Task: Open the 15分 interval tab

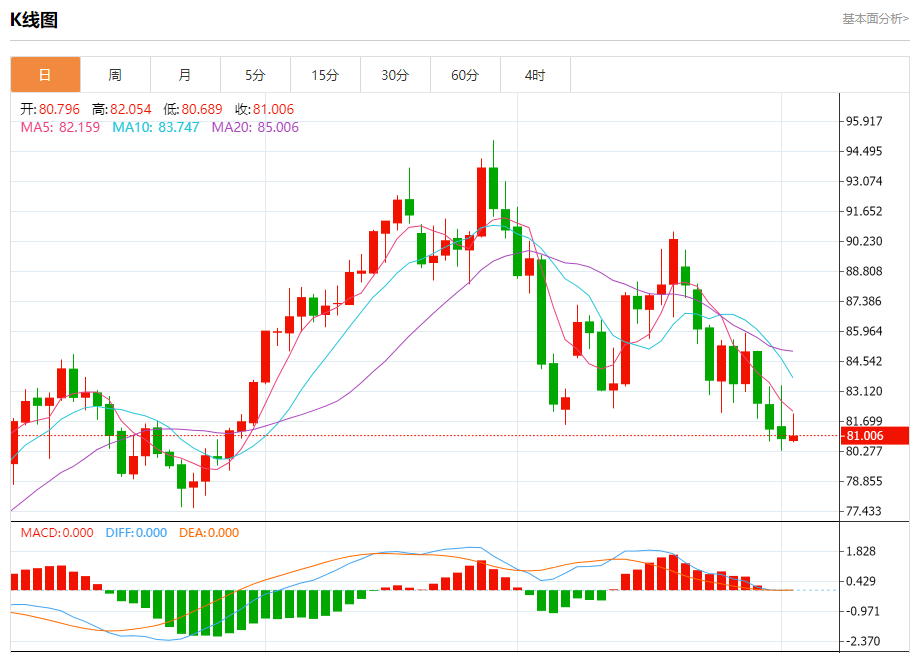Action: [x=326, y=75]
